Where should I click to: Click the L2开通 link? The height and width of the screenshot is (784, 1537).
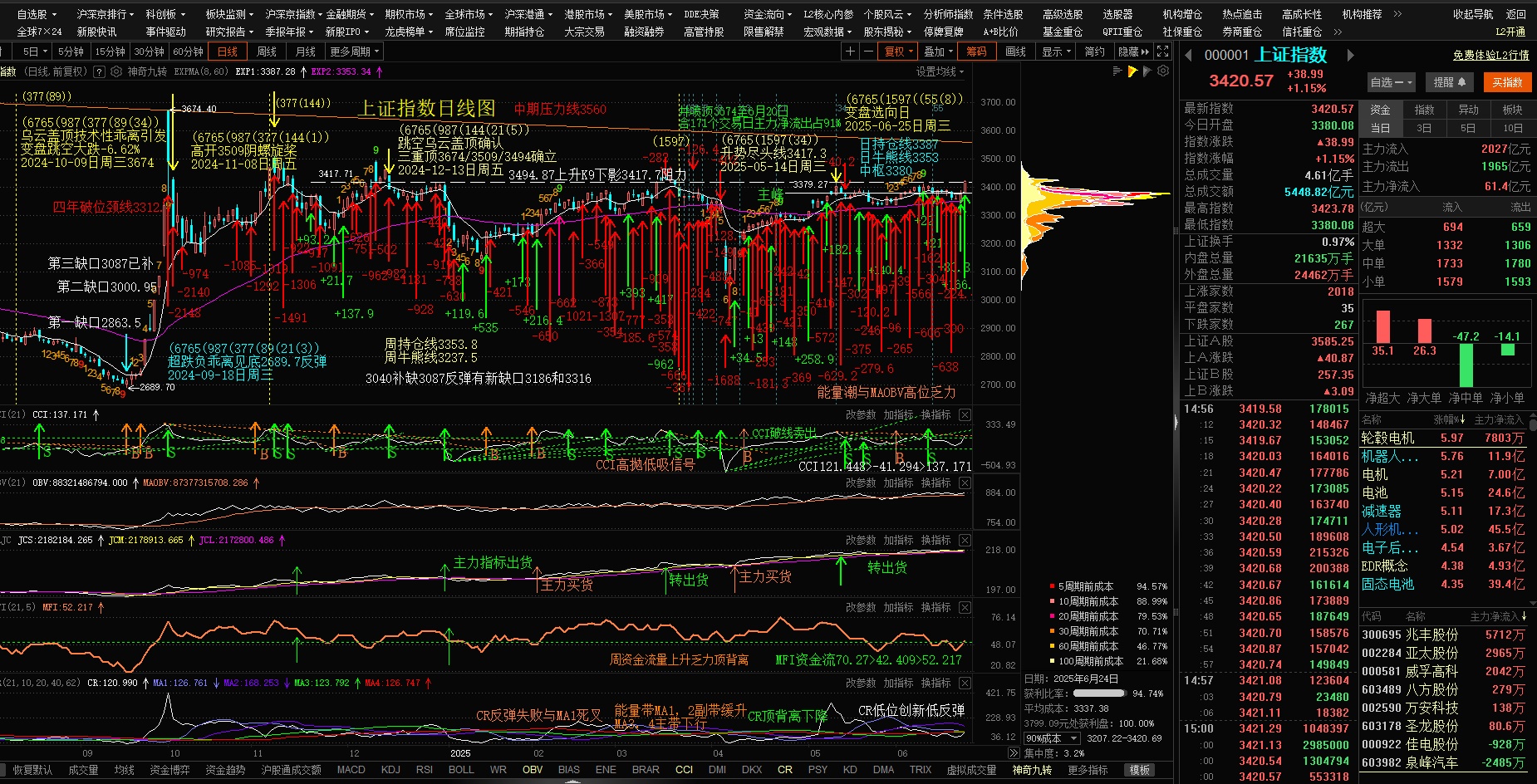coord(1510,32)
